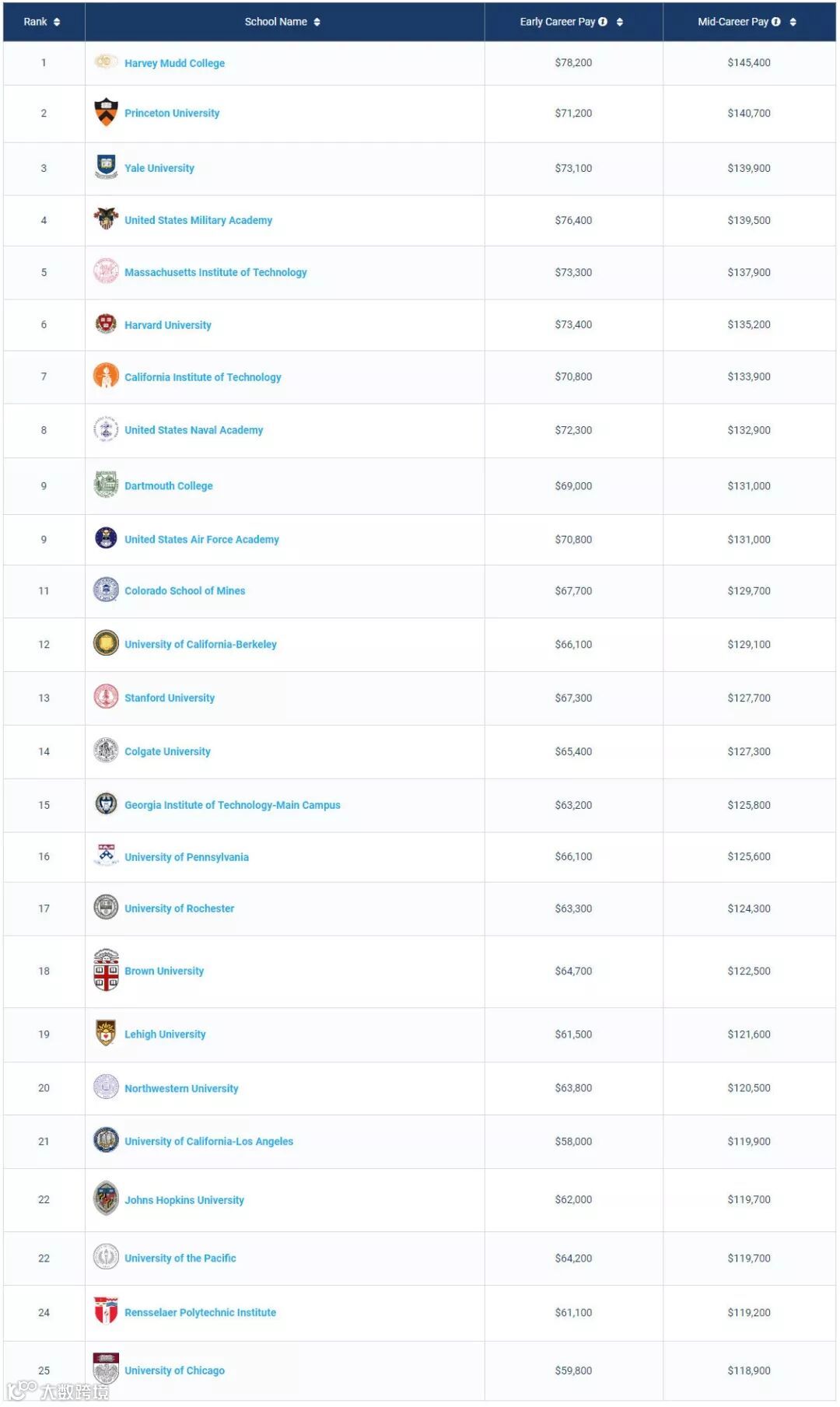Open the Johns Hopkins University link

click(x=184, y=1200)
